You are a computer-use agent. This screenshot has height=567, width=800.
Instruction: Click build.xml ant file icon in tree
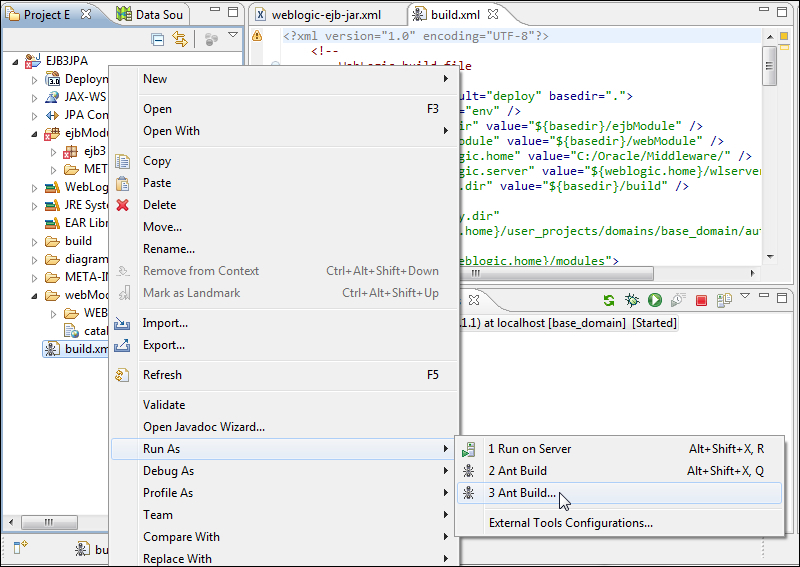(51, 349)
